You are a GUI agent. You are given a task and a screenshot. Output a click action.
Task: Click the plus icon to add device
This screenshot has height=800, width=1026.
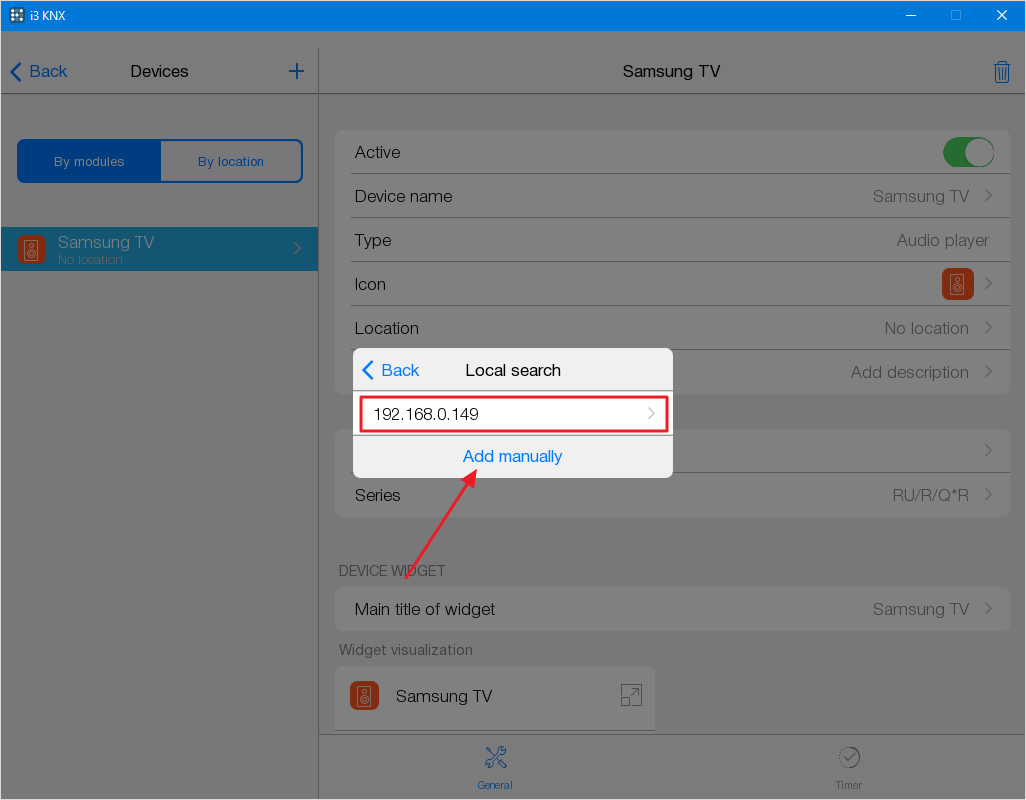pos(296,71)
